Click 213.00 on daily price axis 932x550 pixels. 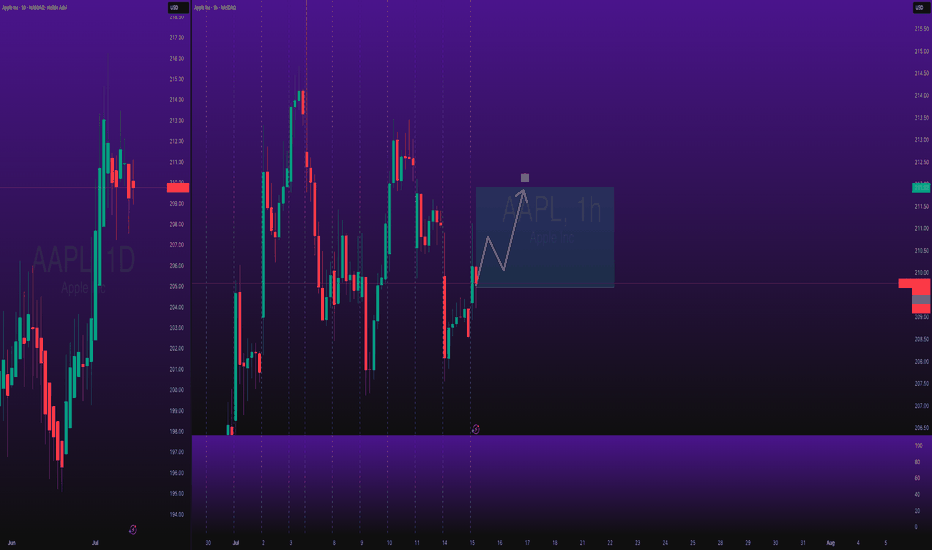177,121
